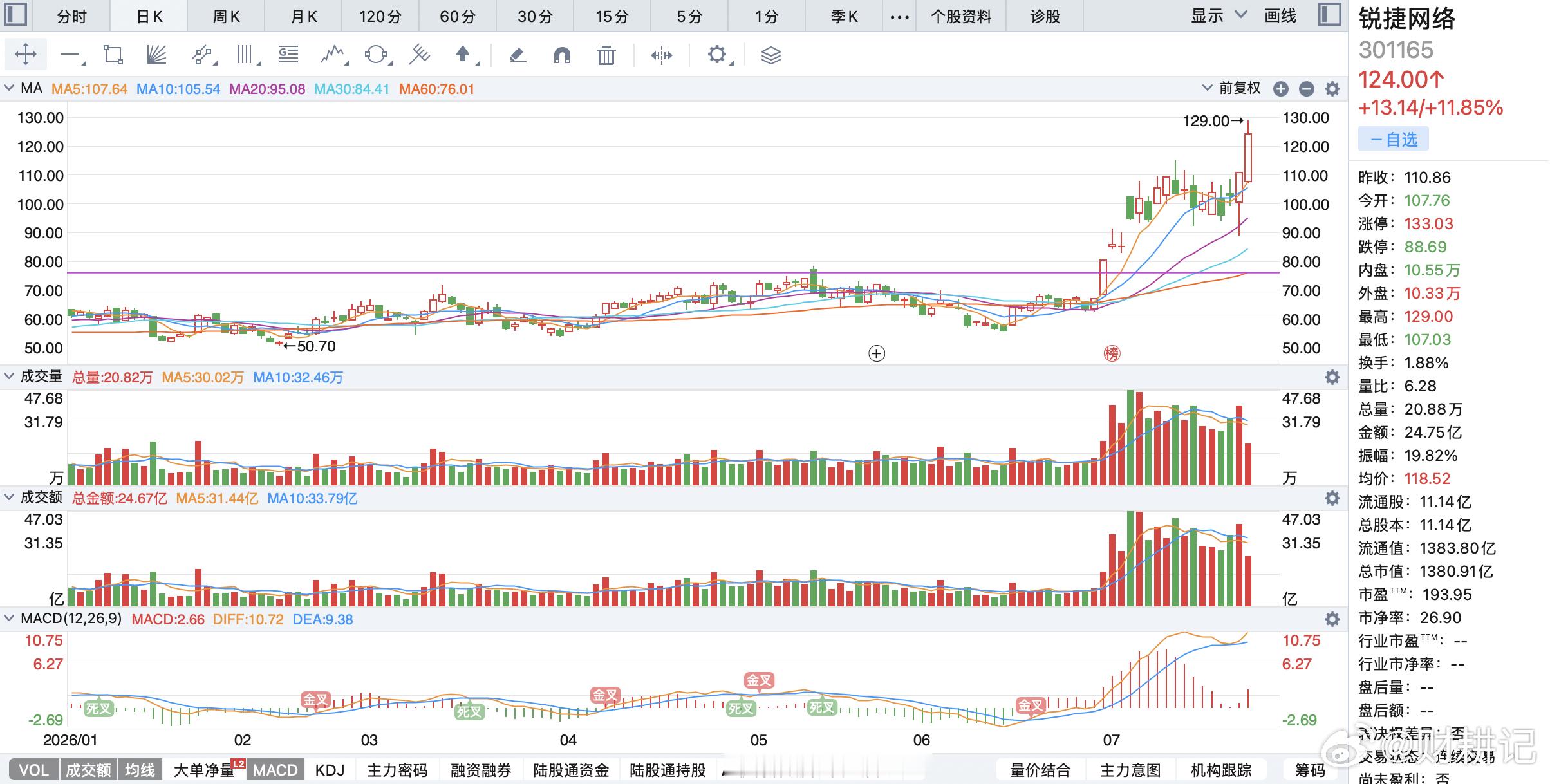The width and height of the screenshot is (1550, 784).
Task: Select the wave pattern drawing tool
Action: [x=332, y=55]
